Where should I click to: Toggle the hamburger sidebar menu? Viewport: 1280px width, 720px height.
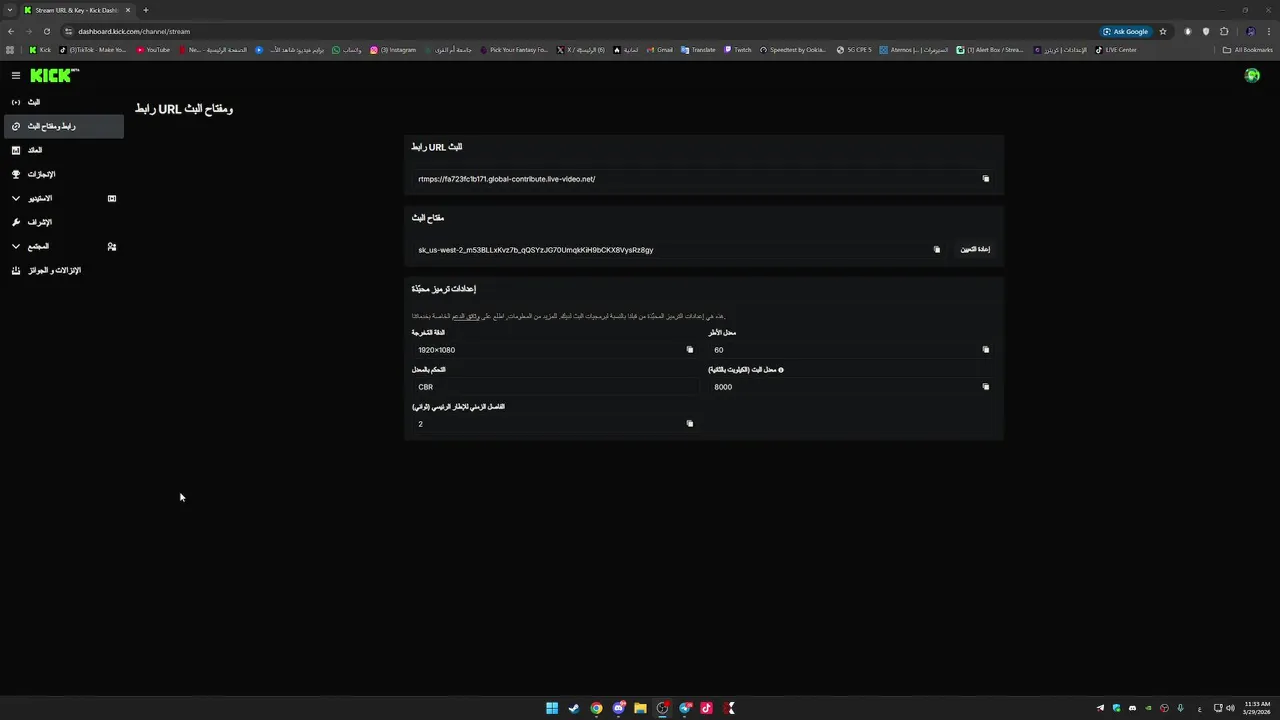tap(16, 75)
